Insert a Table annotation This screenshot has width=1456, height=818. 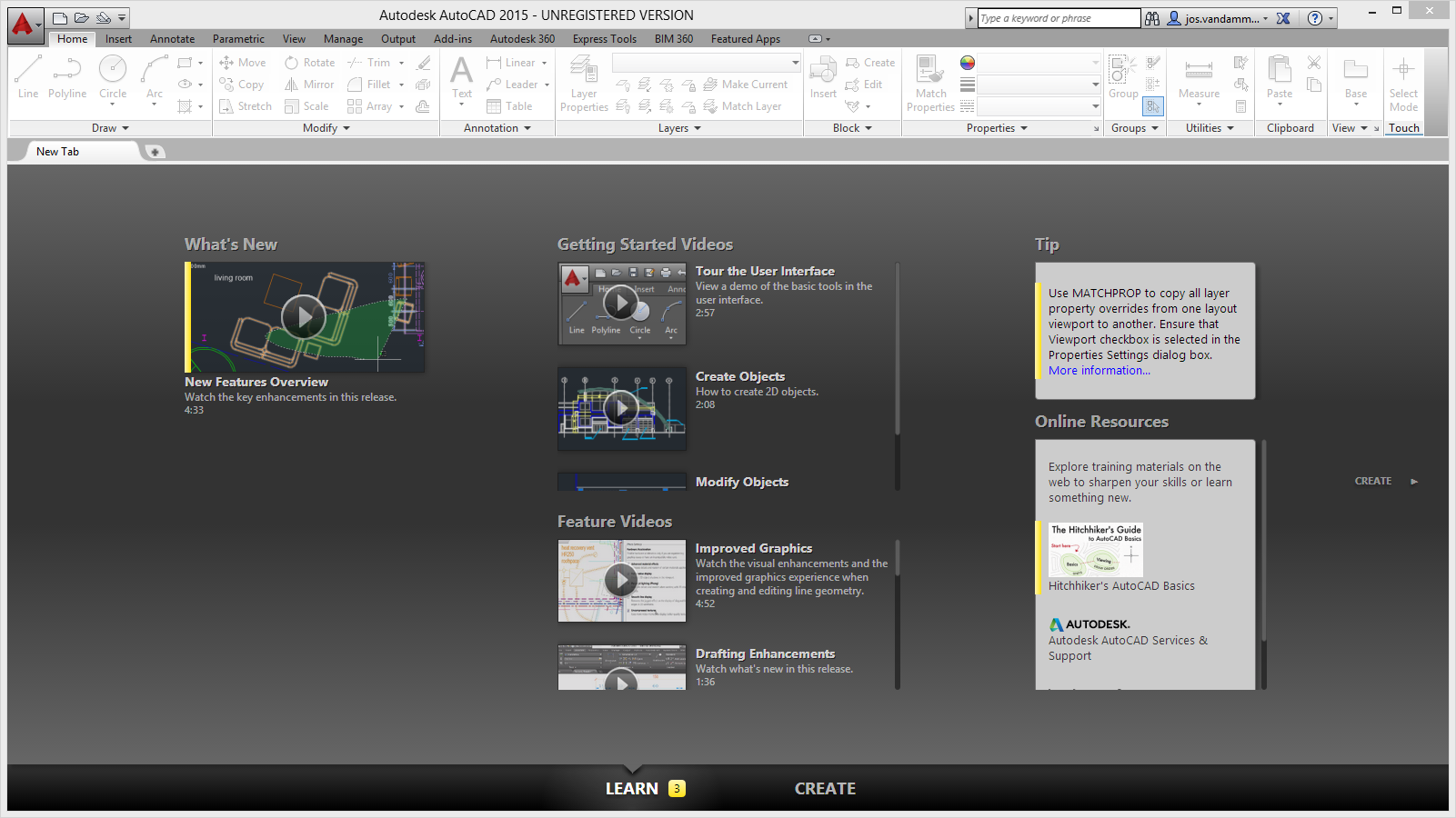pyautogui.click(x=509, y=106)
